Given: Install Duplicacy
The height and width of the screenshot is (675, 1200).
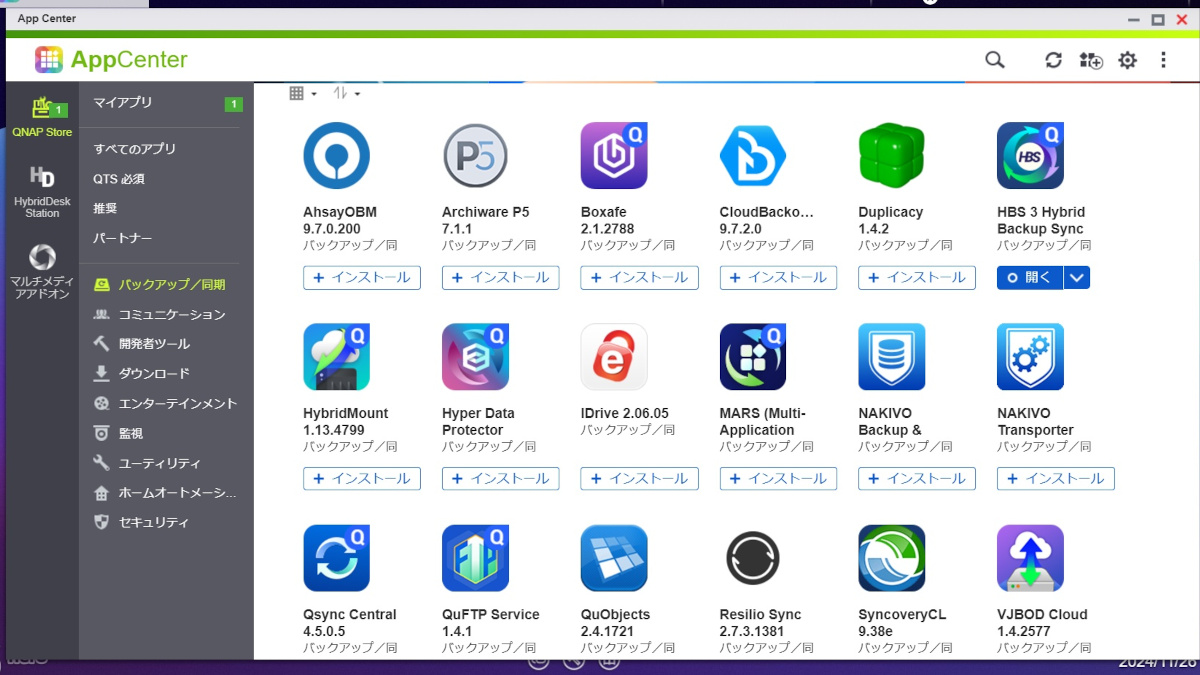Looking at the screenshot, I should [917, 278].
